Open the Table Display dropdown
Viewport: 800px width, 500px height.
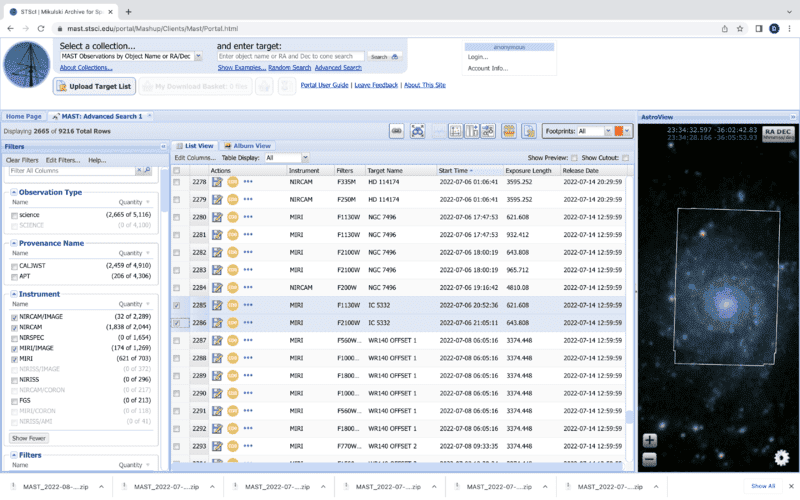[305, 158]
